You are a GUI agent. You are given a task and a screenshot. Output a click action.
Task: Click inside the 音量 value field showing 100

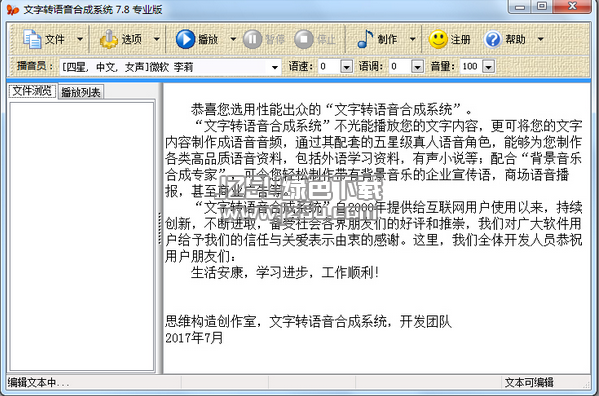coord(471,67)
